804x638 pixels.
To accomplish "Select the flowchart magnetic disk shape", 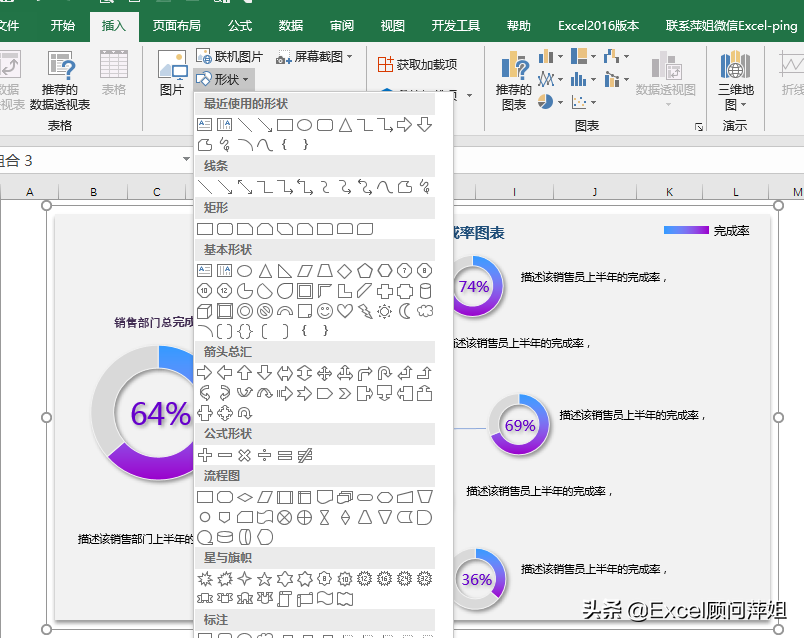I will (x=225, y=537).
